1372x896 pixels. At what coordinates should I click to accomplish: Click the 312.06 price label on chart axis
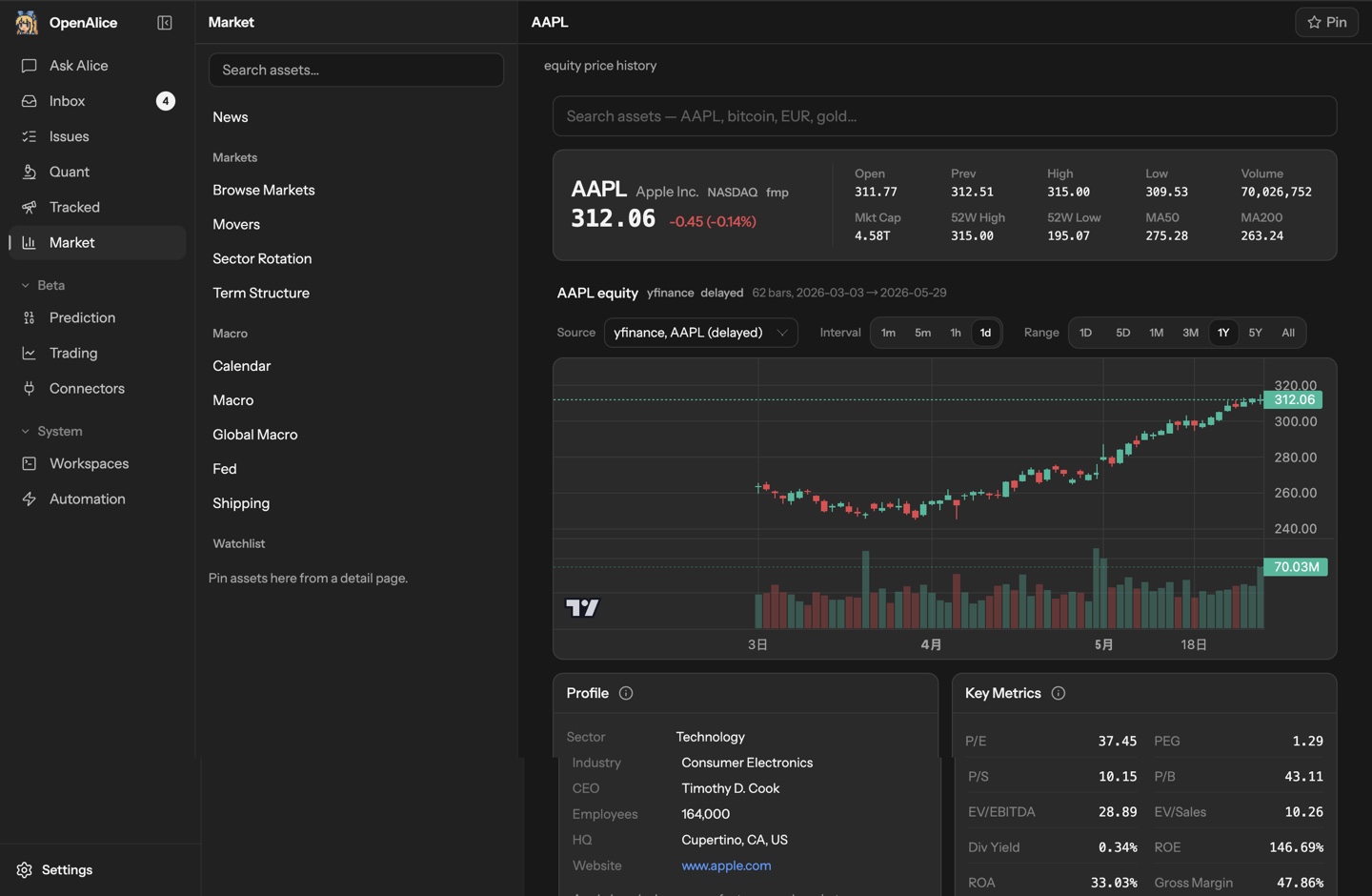(1294, 399)
